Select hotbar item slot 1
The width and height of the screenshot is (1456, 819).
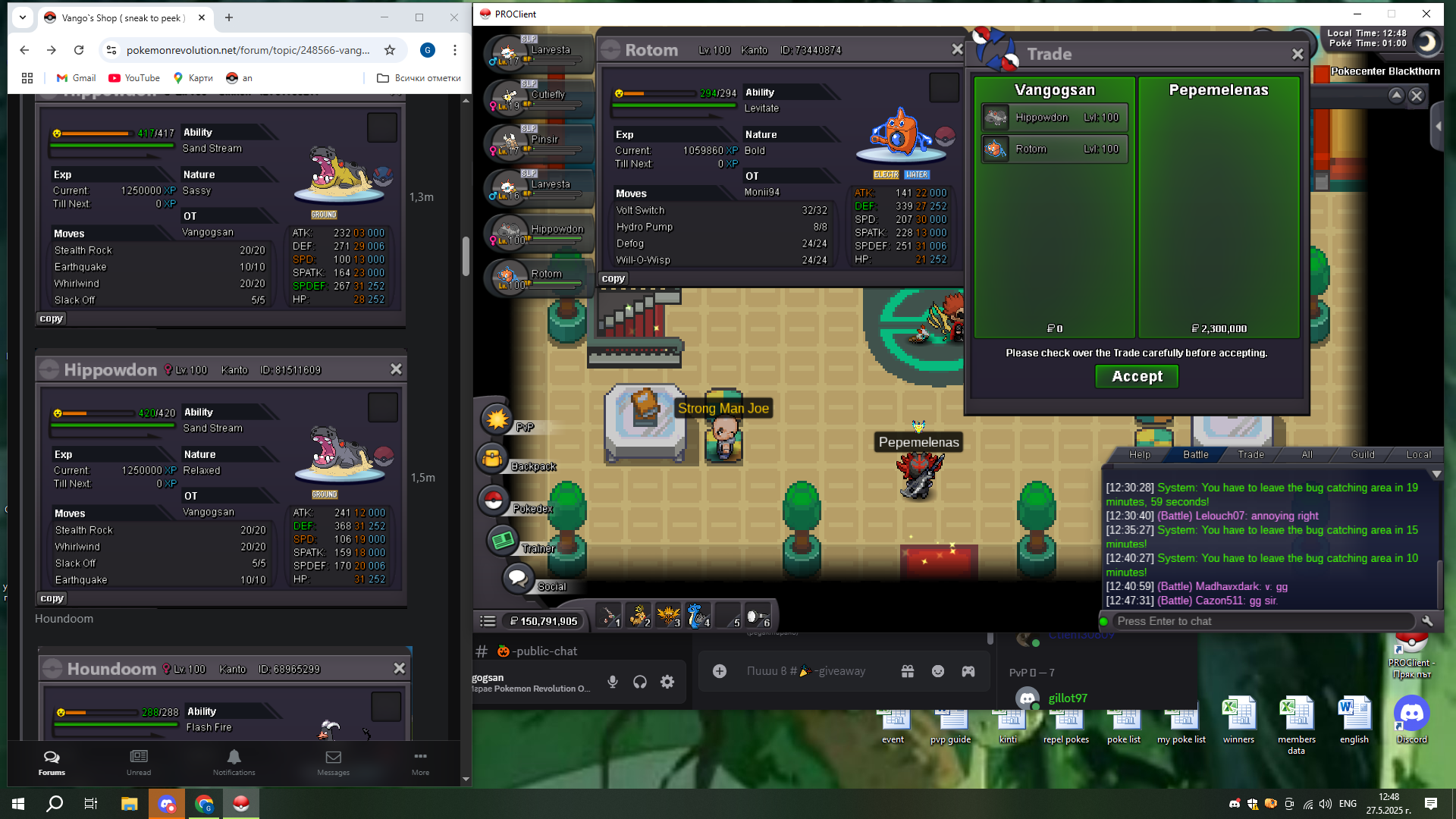608,615
